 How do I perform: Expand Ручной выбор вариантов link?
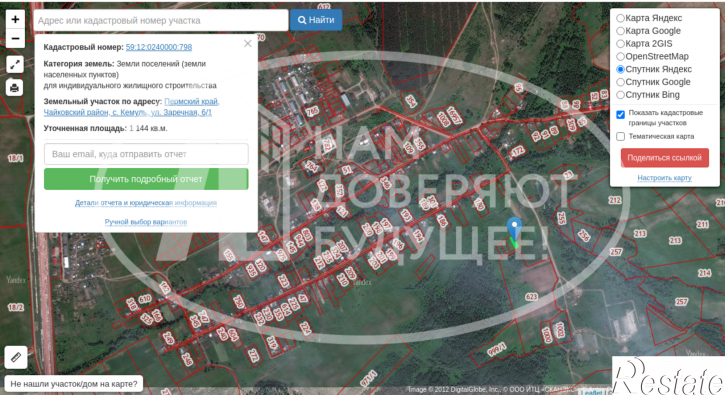tap(146, 222)
